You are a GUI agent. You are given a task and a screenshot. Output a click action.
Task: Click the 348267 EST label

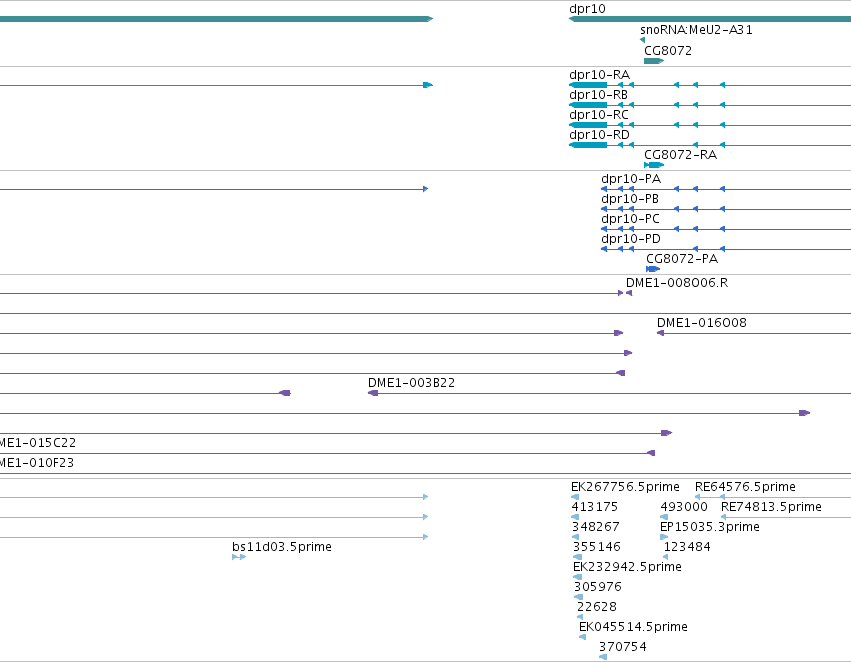(596, 527)
